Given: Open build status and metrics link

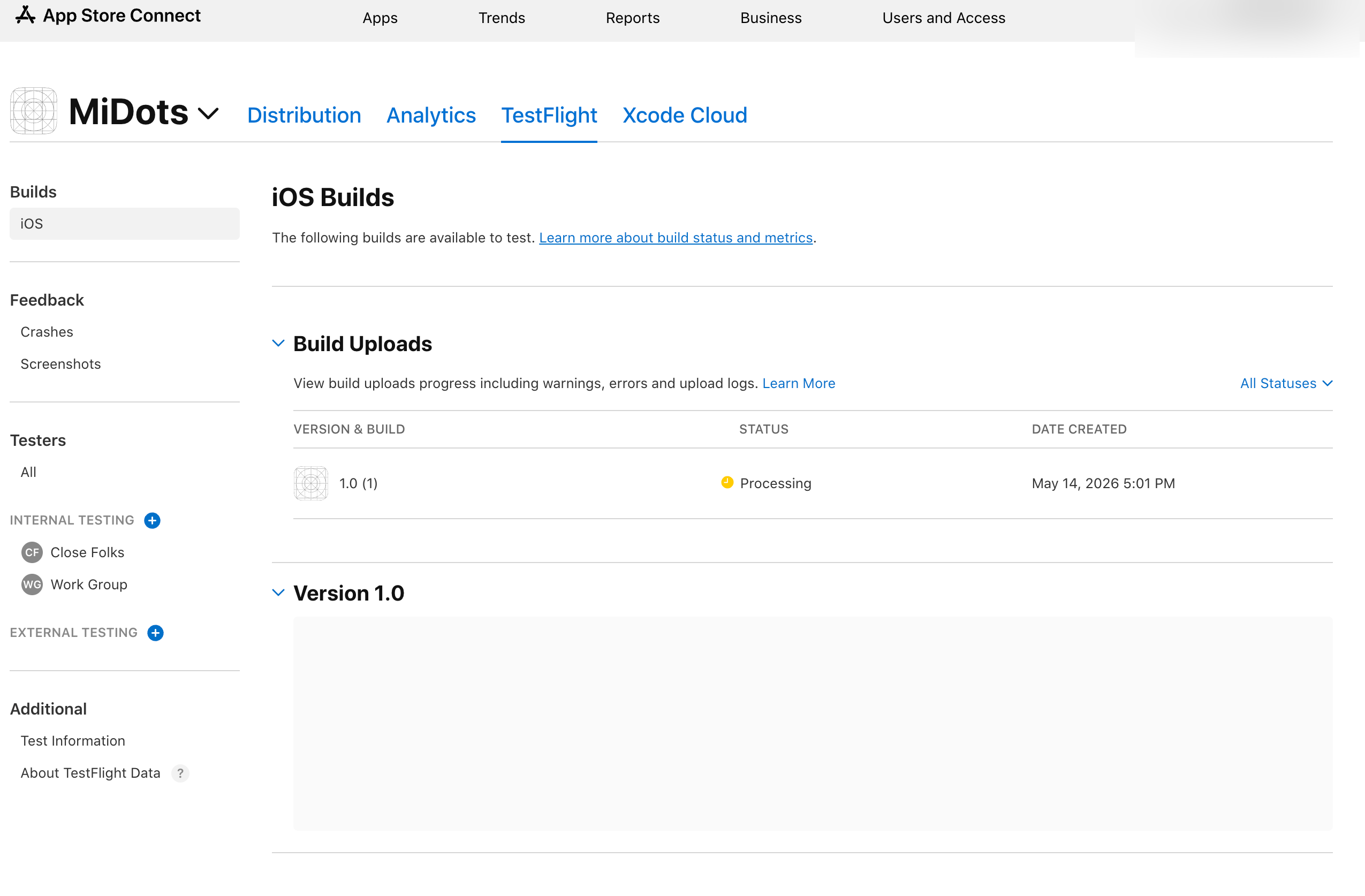Looking at the screenshot, I should coord(676,238).
